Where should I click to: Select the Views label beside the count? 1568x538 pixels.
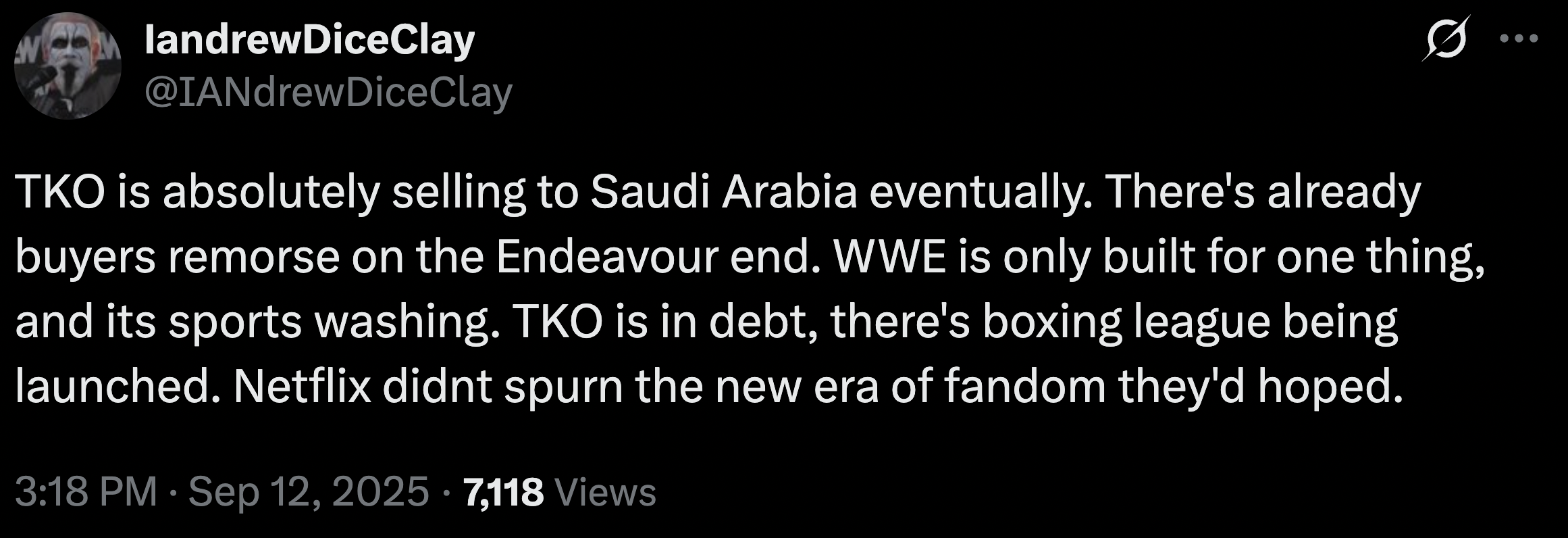pyautogui.click(x=604, y=492)
